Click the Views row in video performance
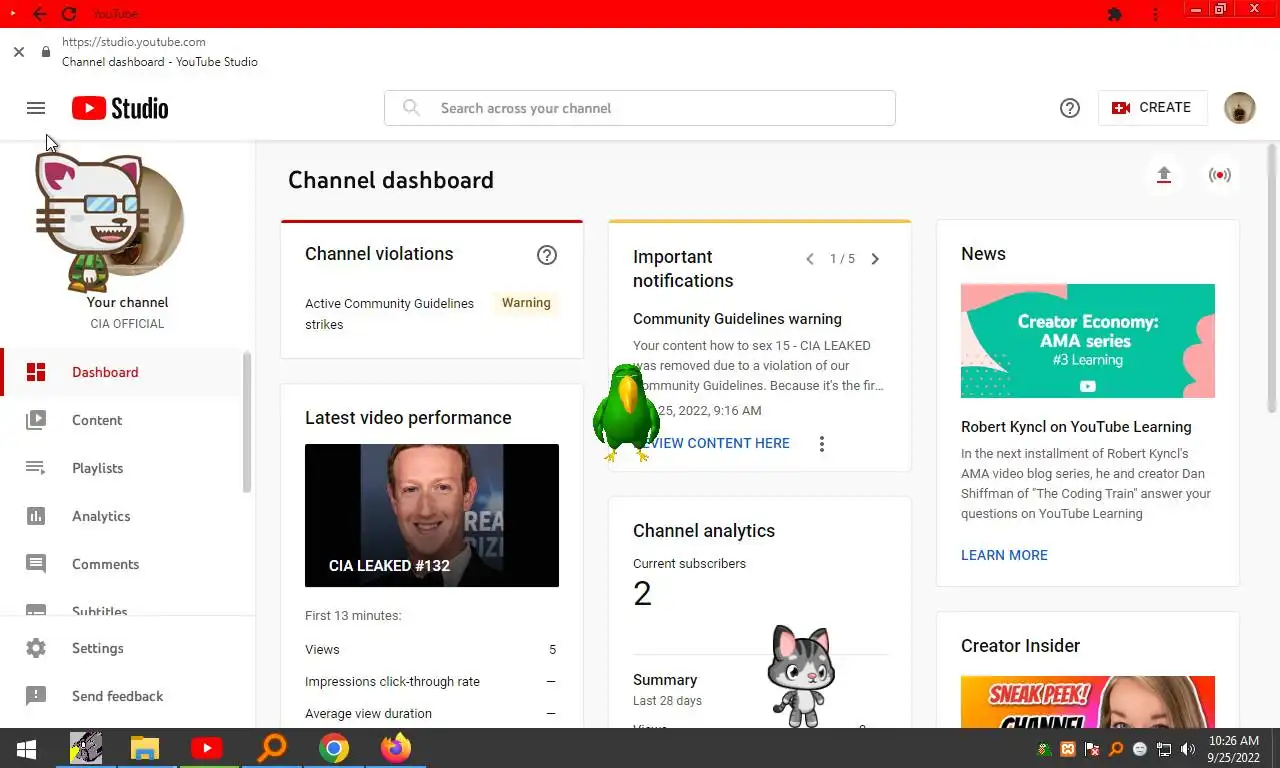Viewport: 1280px width, 768px height. click(x=431, y=649)
